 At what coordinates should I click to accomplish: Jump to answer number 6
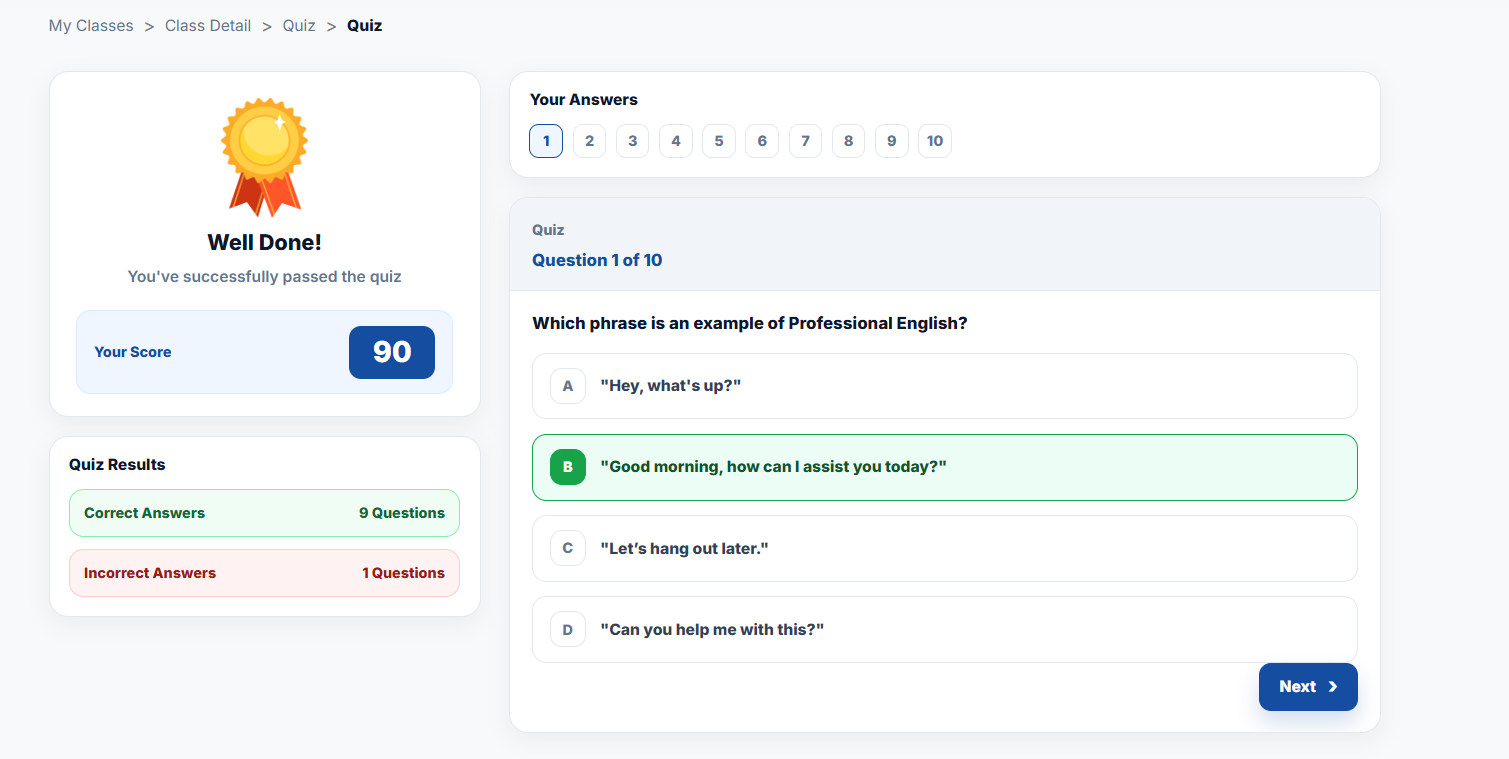point(762,141)
